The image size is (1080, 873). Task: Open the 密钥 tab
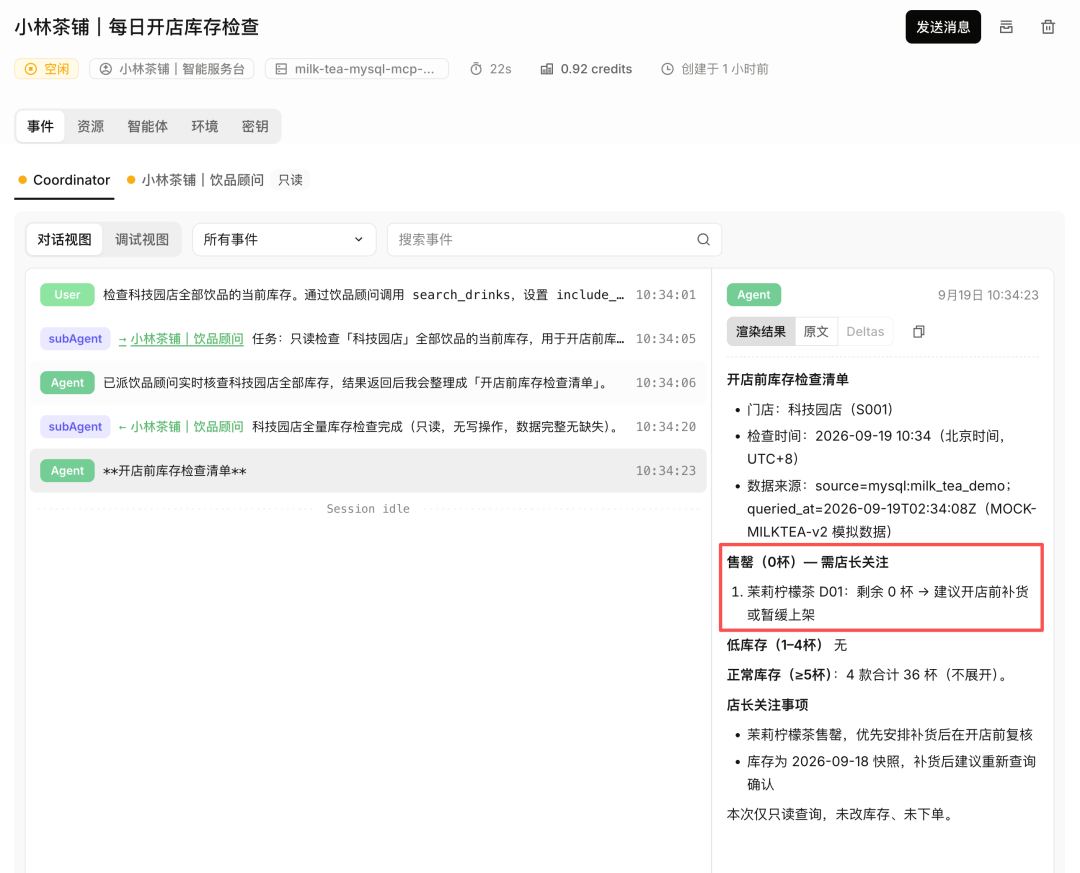[255, 126]
